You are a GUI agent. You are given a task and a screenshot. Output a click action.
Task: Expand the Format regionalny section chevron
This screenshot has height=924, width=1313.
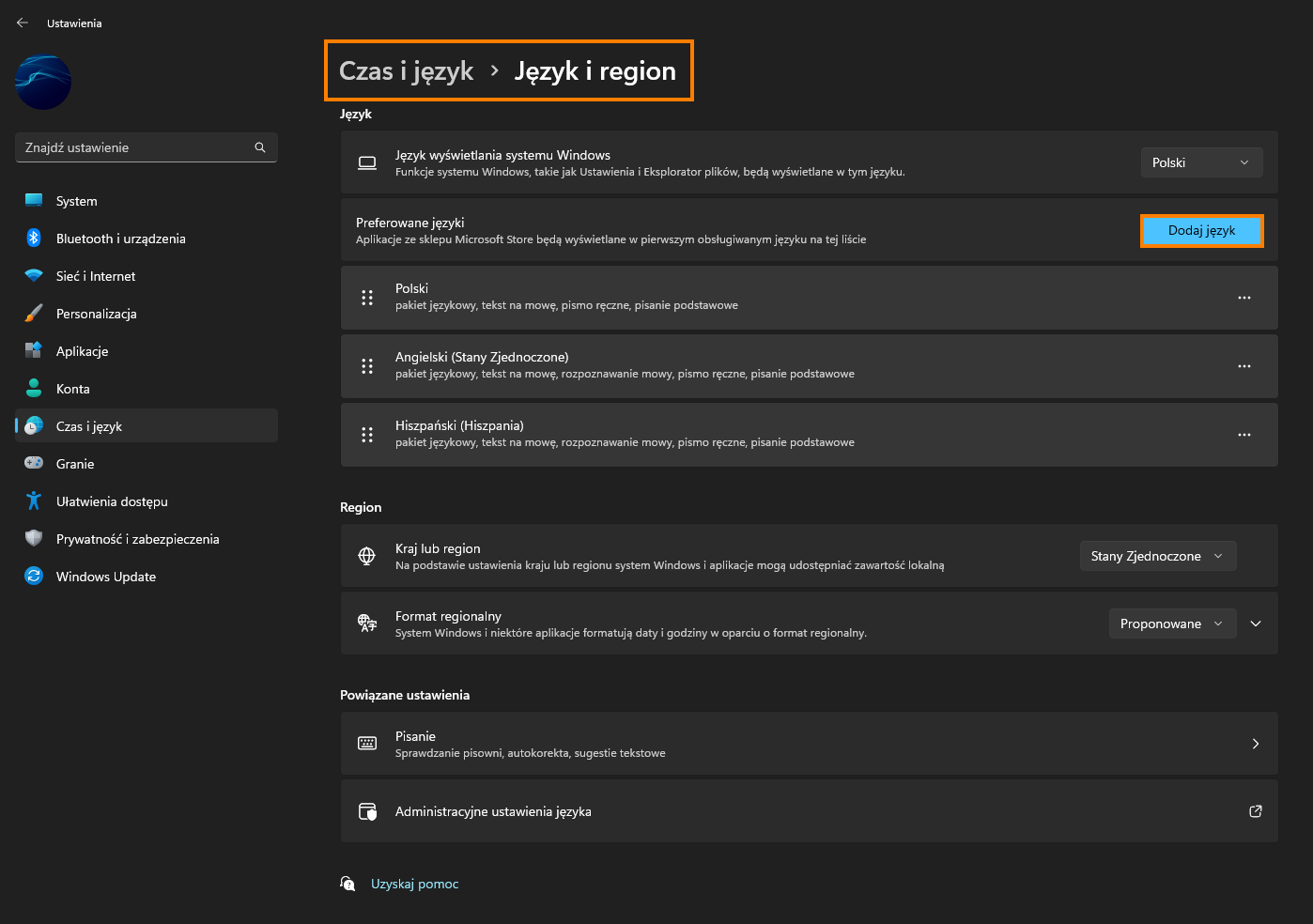(1256, 624)
